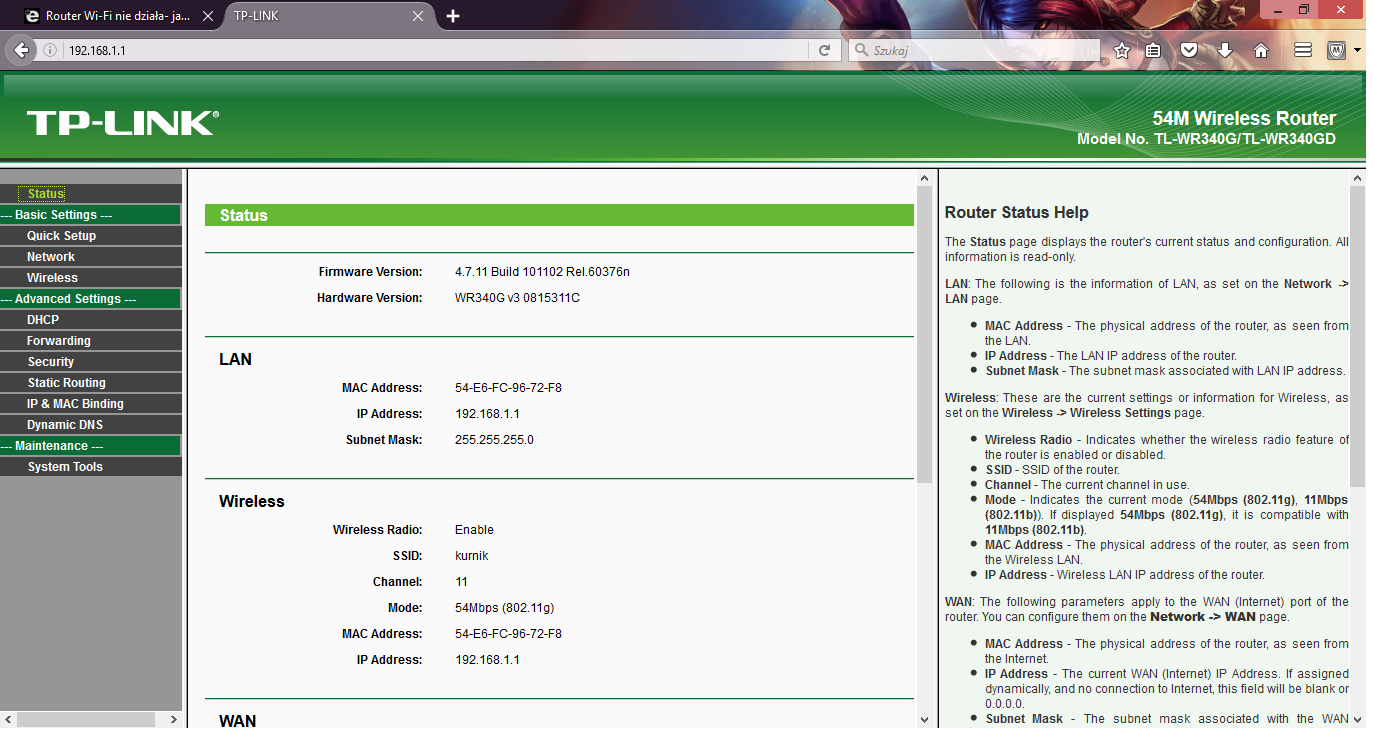Image resolution: width=1374 pixels, height=752 pixels.
Task: Open Dynamic DNS settings
Action: pyautogui.click(x=65, y=425)
